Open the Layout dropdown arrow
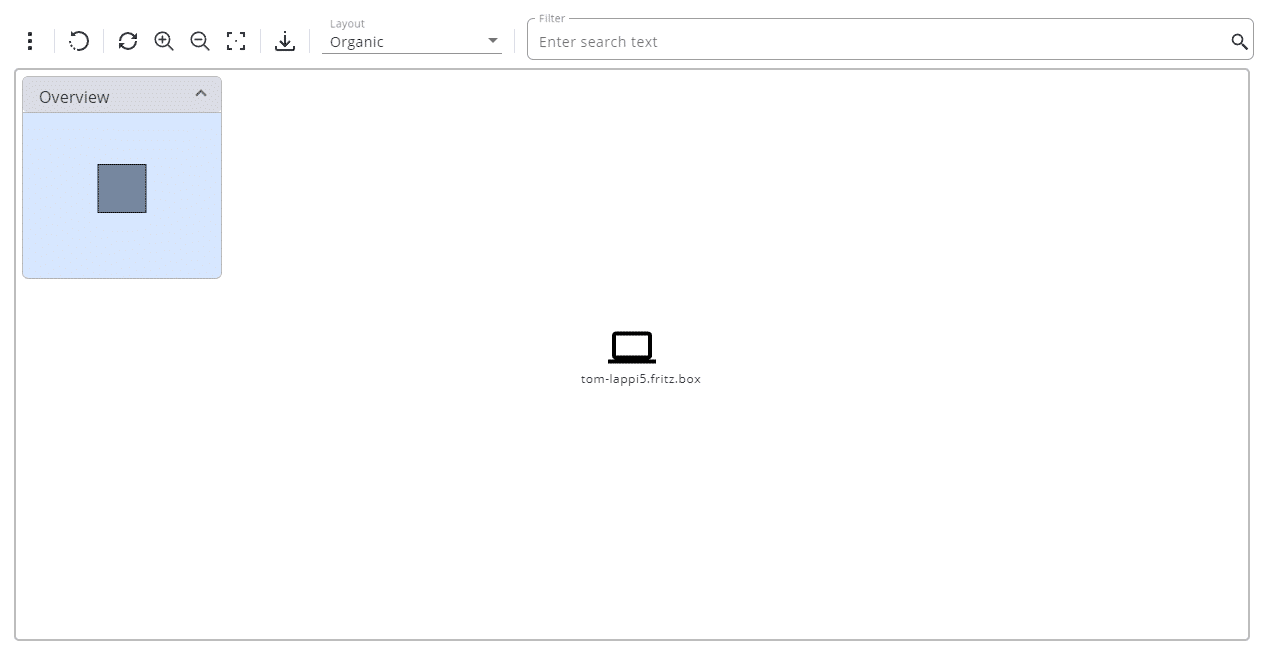Screen dimensions: 1270x653 click(492, 41)
